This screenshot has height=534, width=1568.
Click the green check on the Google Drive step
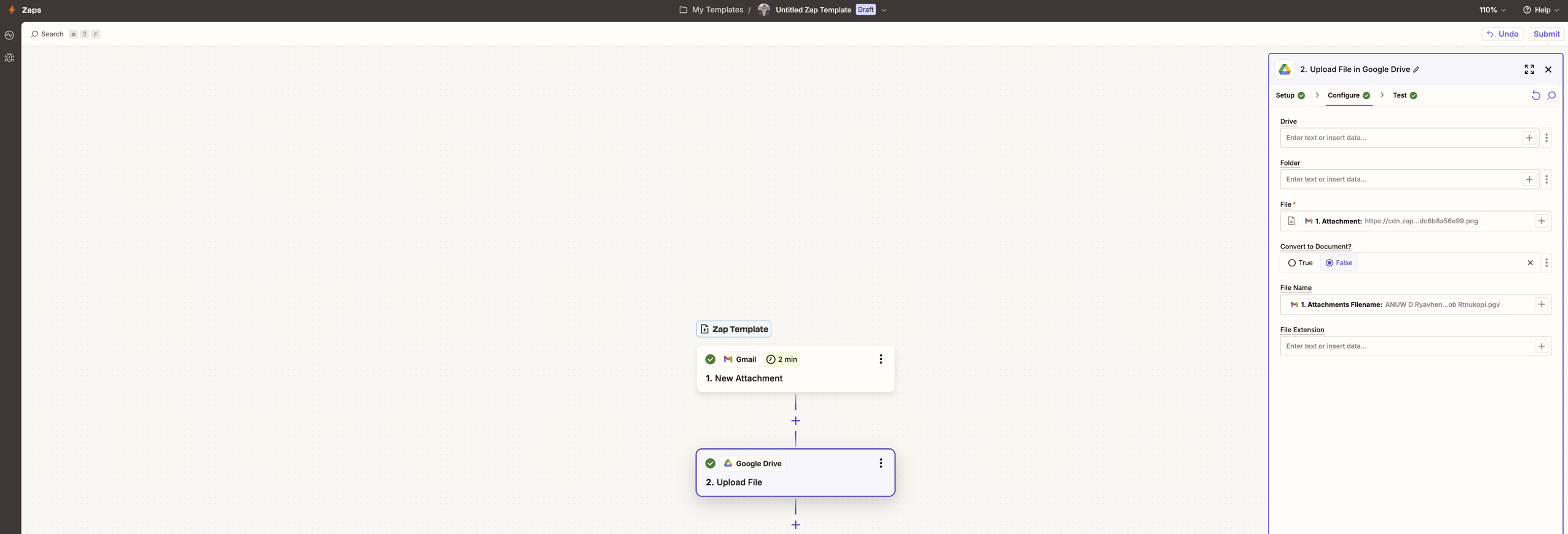710,464
